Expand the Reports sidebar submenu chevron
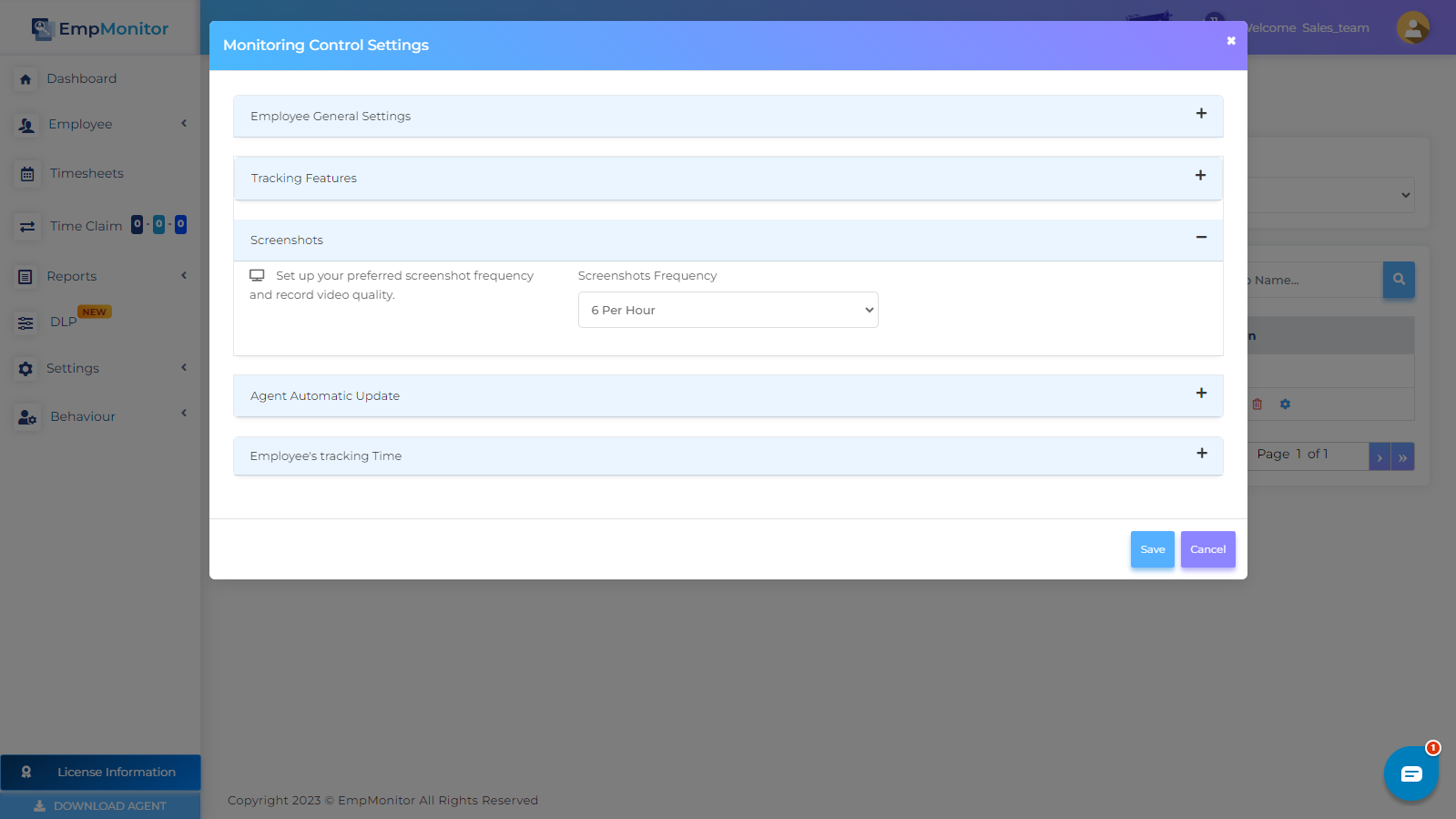The image size is (1456, 819). [x=184, y=276]
